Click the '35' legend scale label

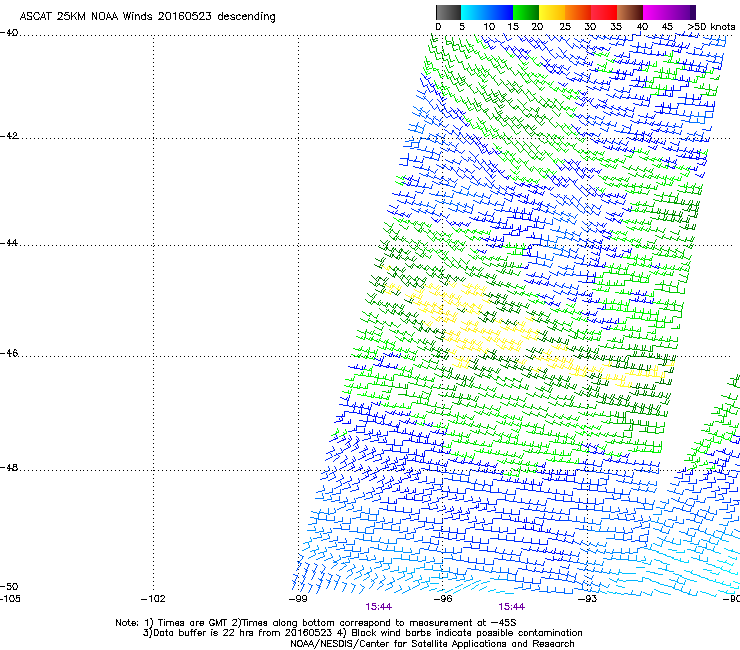(616, 27)
